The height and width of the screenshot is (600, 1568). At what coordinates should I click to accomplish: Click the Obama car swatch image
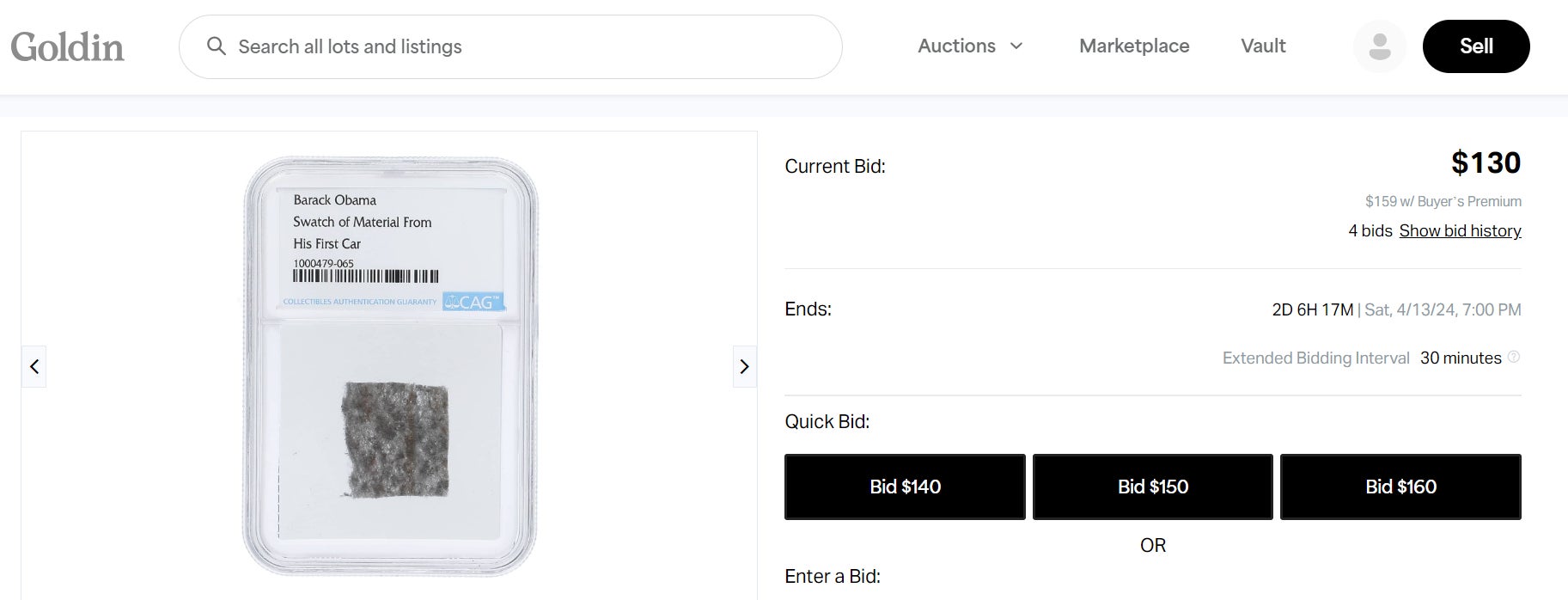(x=395, y=438)
